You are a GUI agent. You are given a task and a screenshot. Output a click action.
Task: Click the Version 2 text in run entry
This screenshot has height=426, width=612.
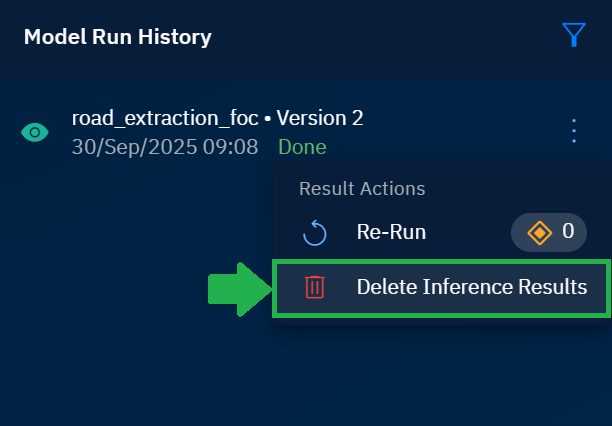click(x=320, y=118)
